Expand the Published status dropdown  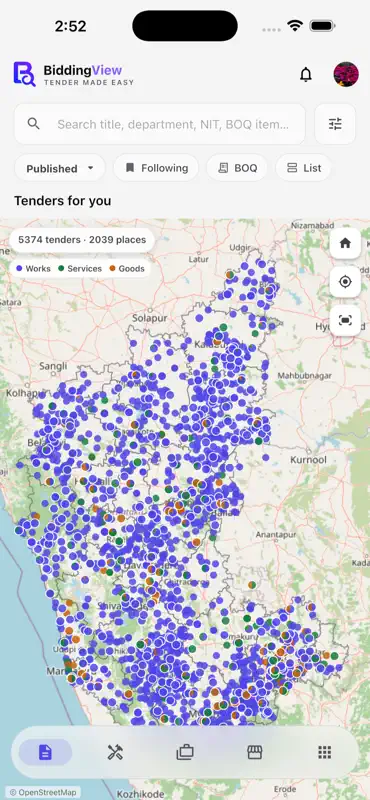(60, 168)
